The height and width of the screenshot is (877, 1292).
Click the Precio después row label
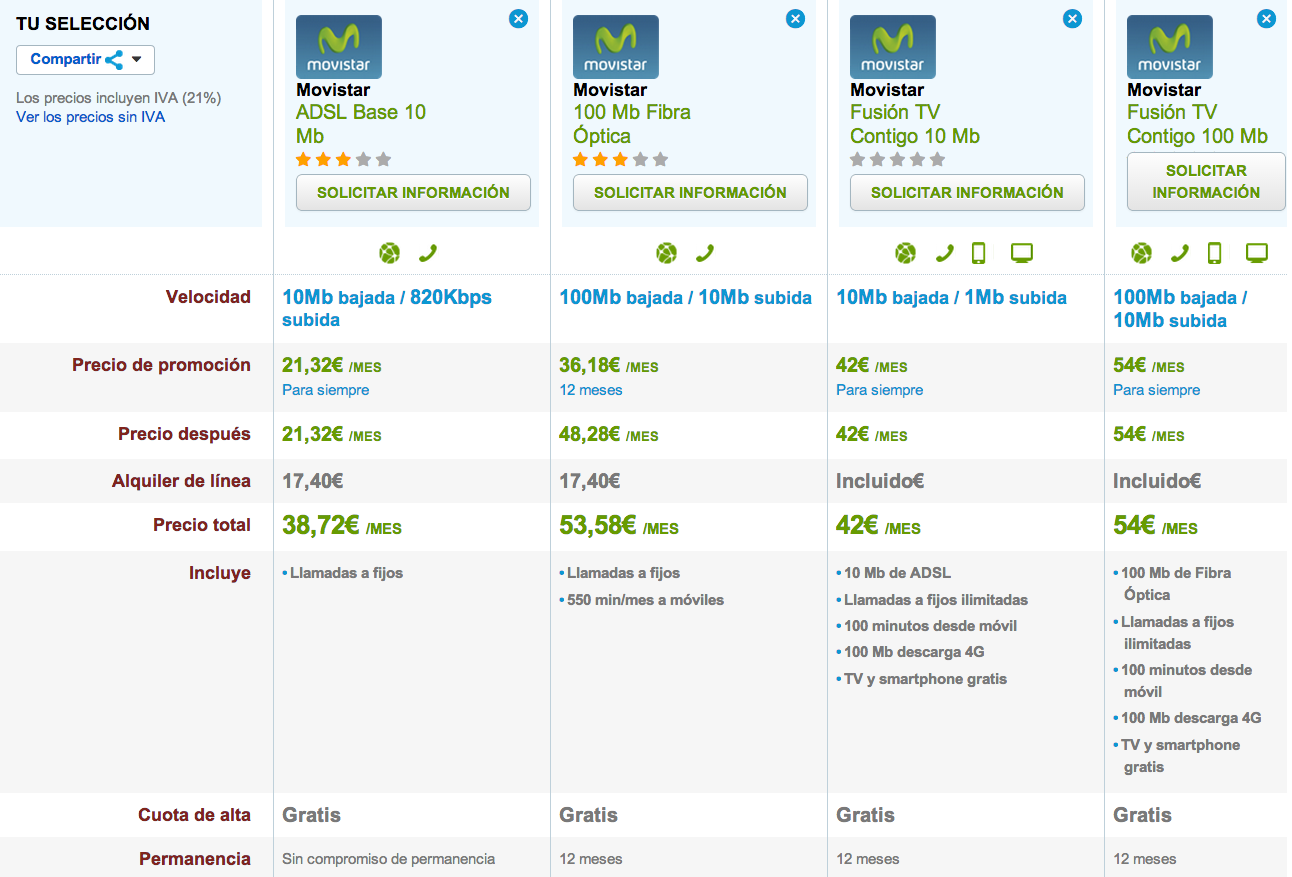point(184,434)
